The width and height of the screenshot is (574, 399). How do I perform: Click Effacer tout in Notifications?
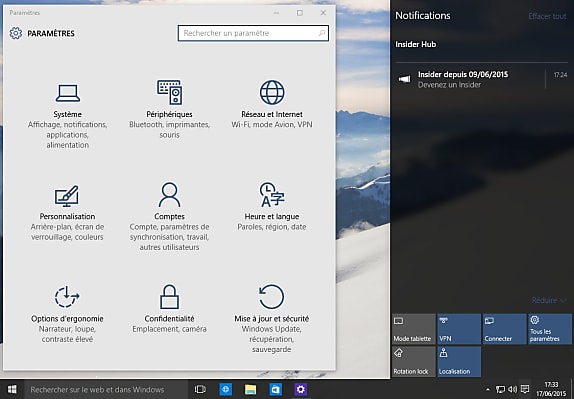click(x=547, y=16)
